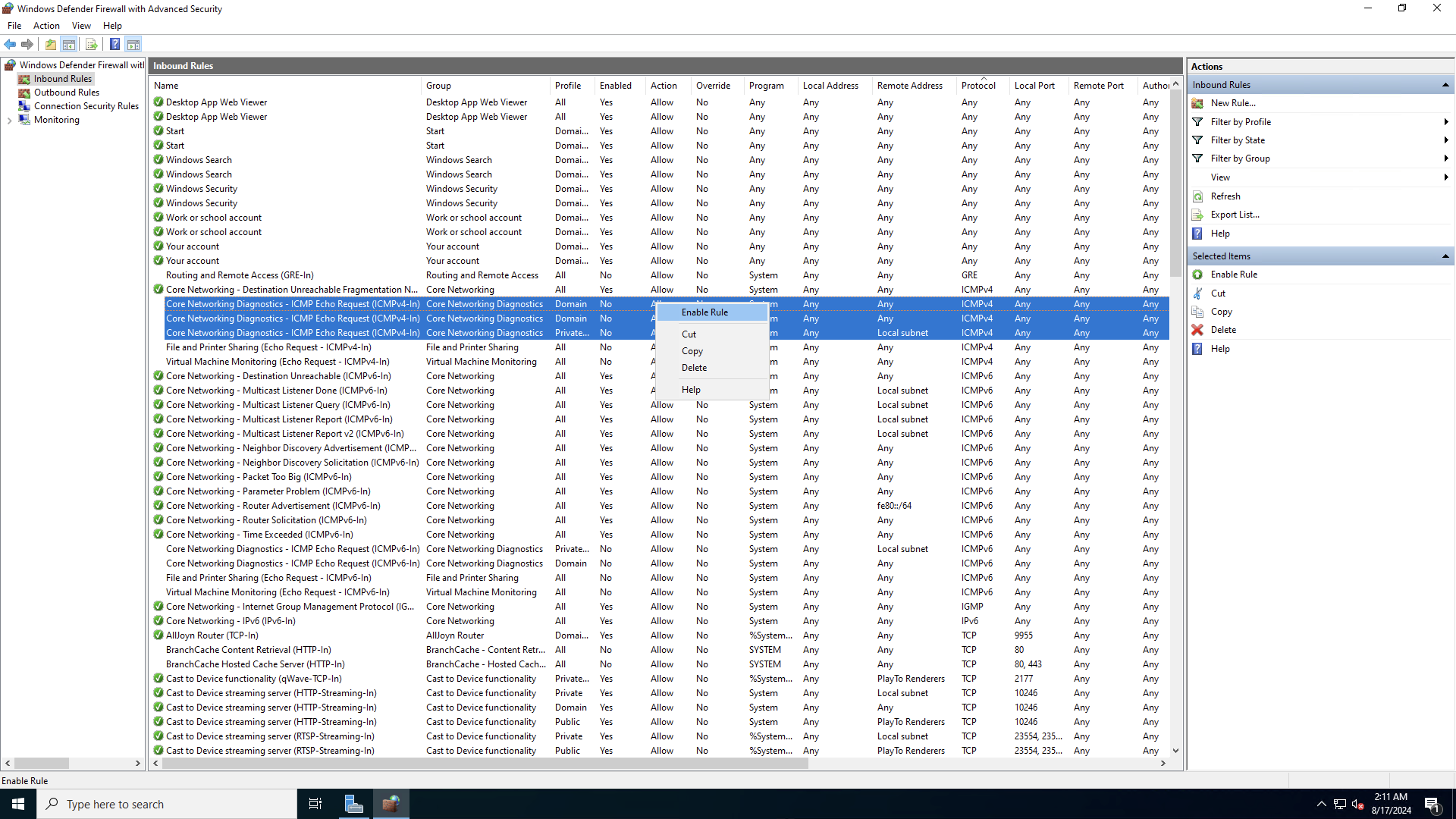
Task: Click Export List... in Actions pane
Action: pyautogui.click(x=1235, y=215)
